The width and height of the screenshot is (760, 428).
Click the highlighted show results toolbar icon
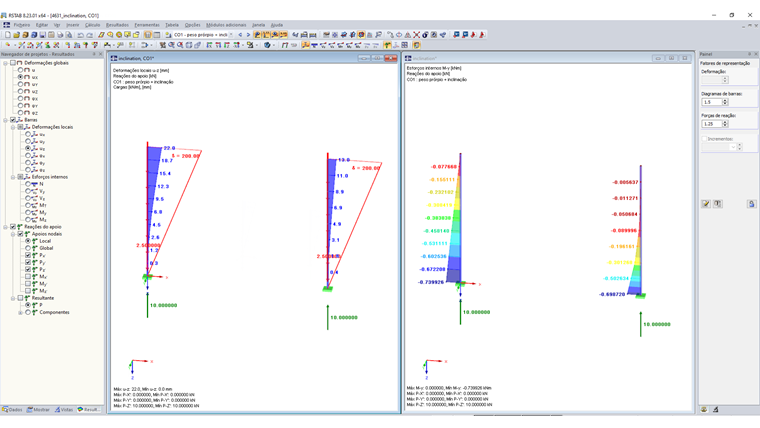pos(257,35)
